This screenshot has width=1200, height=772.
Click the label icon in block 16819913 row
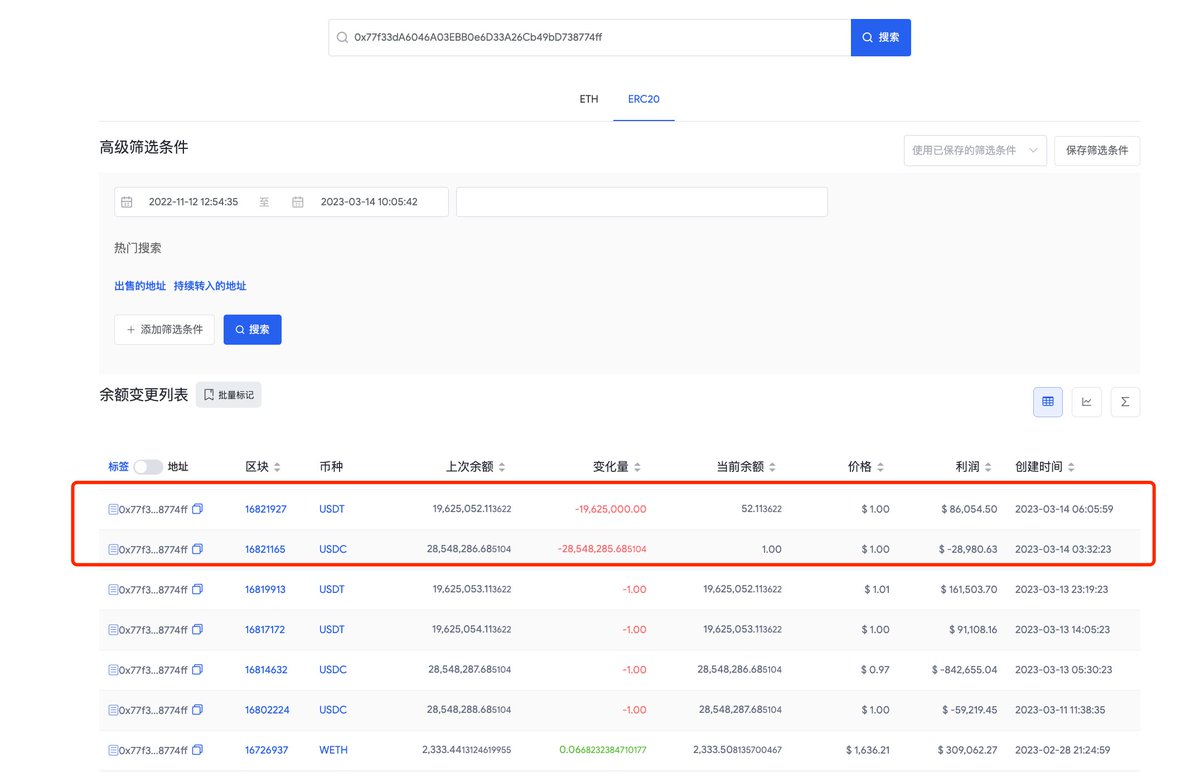113,589
